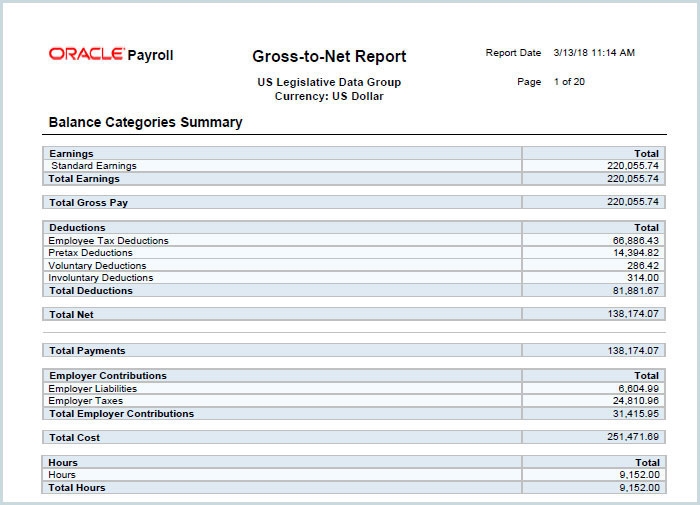Select the Balance Categories Summary heading
This screenshot has height=505, width=700.
145,122
